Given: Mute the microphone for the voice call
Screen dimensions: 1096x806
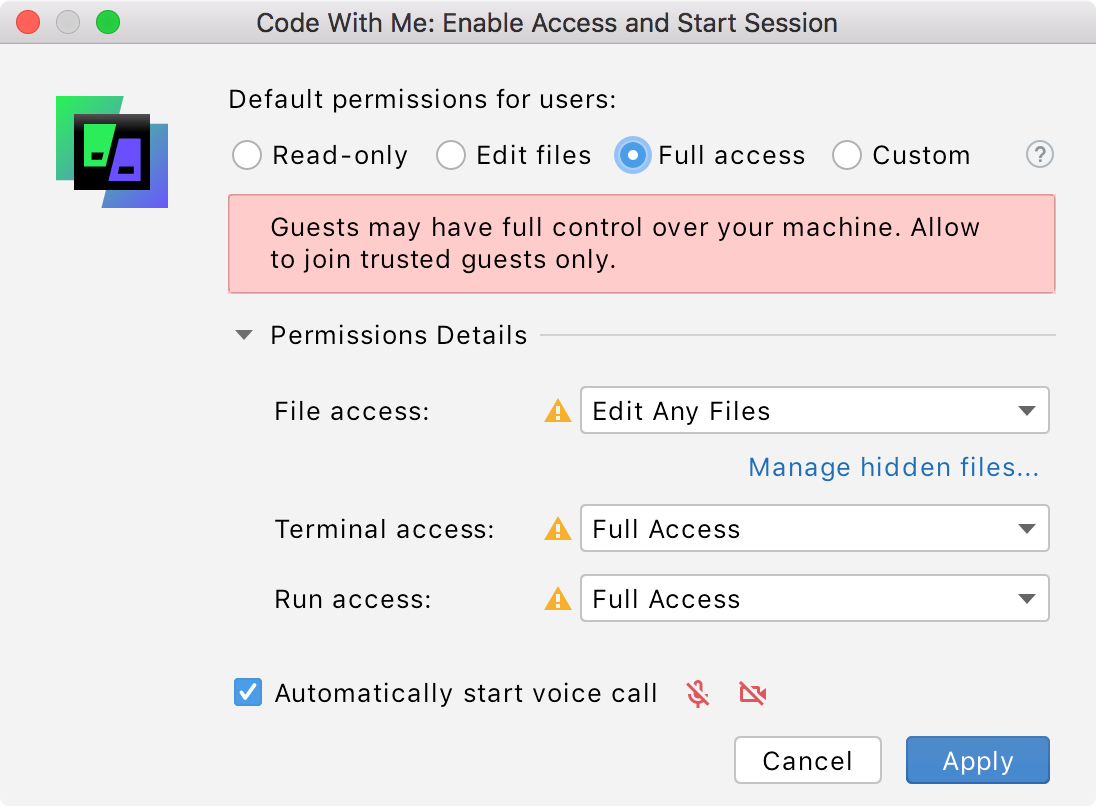Looking at the screenshot, I should pos(697,693).
